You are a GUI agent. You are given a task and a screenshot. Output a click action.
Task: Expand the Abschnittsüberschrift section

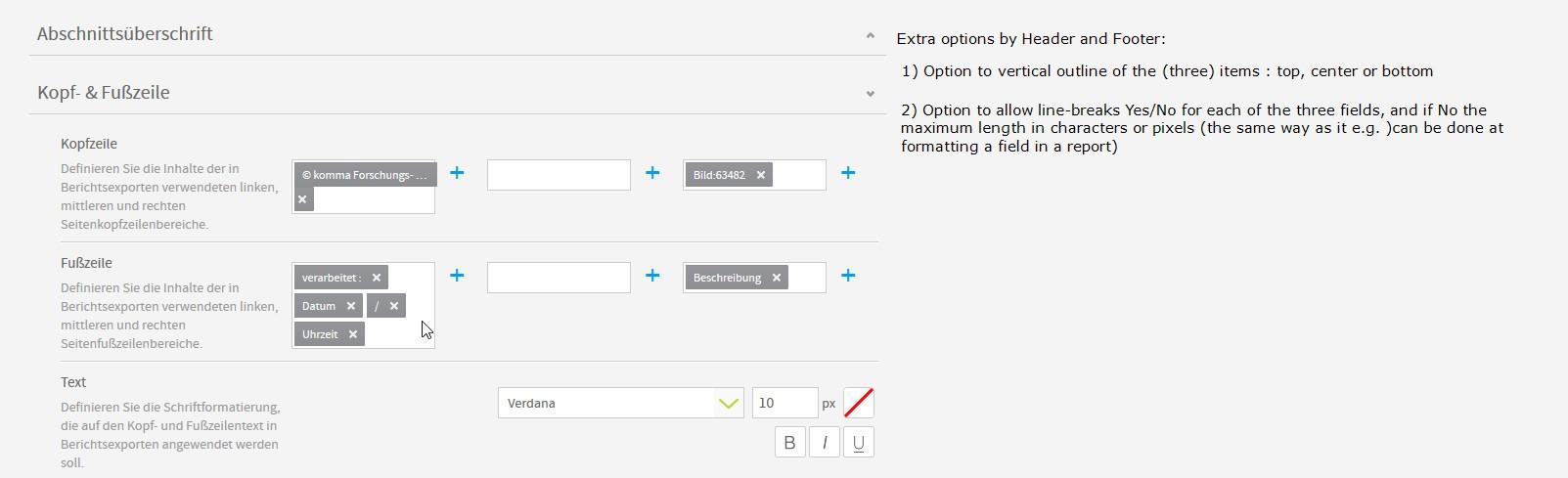tap(870, 35)
